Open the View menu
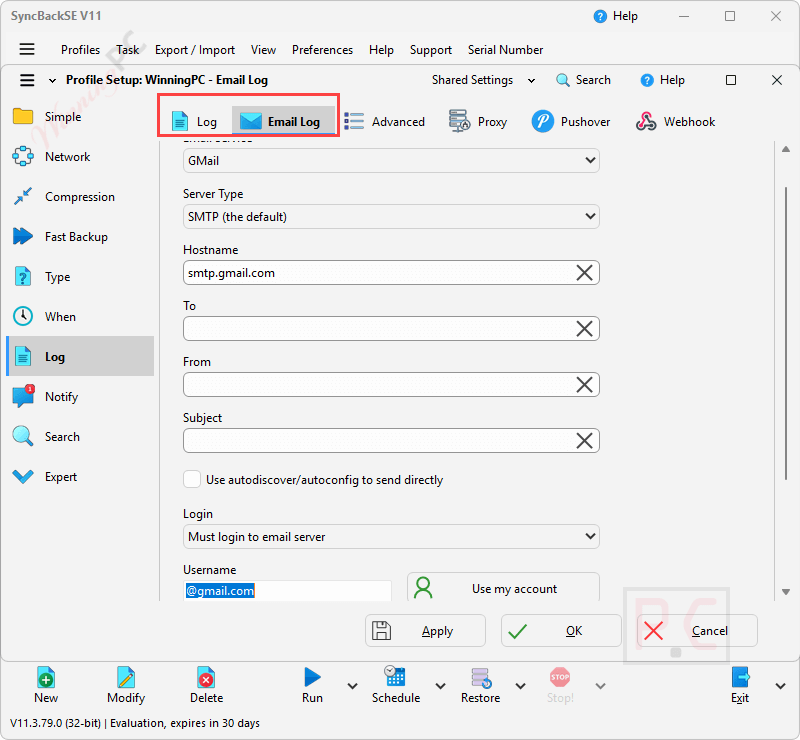This screenshot has height=740, width=800. 263,50
